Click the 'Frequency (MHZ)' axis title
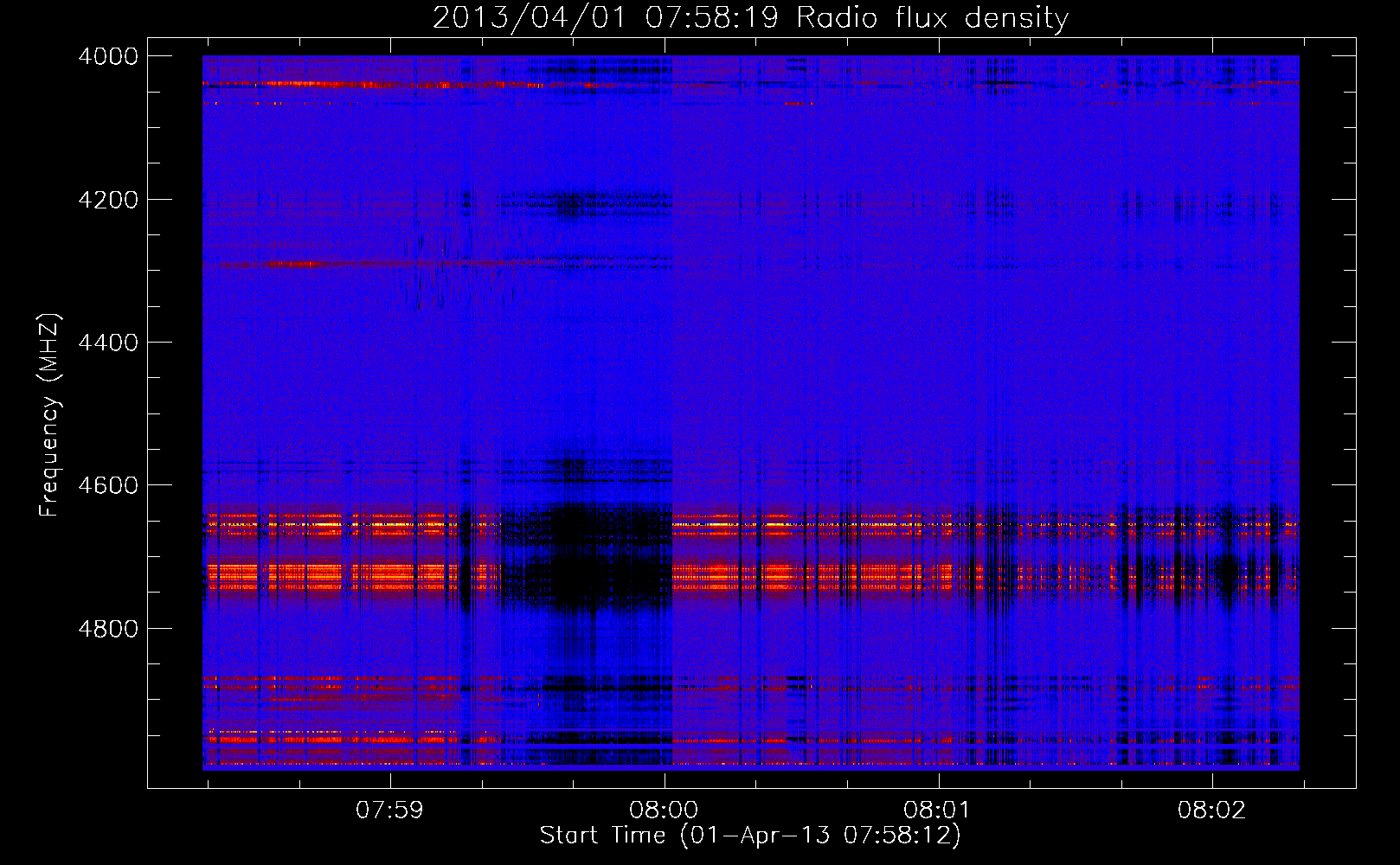1400x865 pixels. click(x=49, y=415)
